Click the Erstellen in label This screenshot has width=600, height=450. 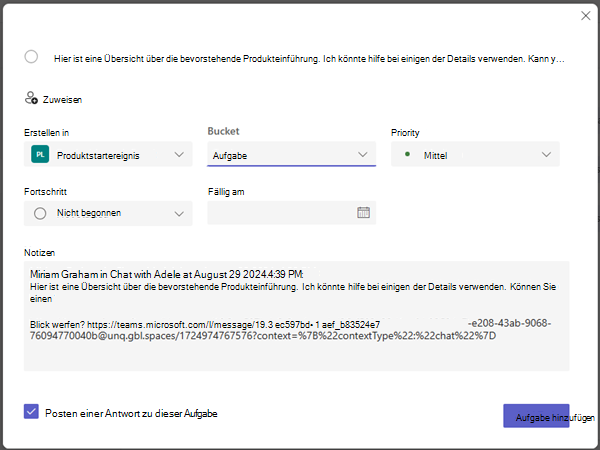[x=47, y=133]
